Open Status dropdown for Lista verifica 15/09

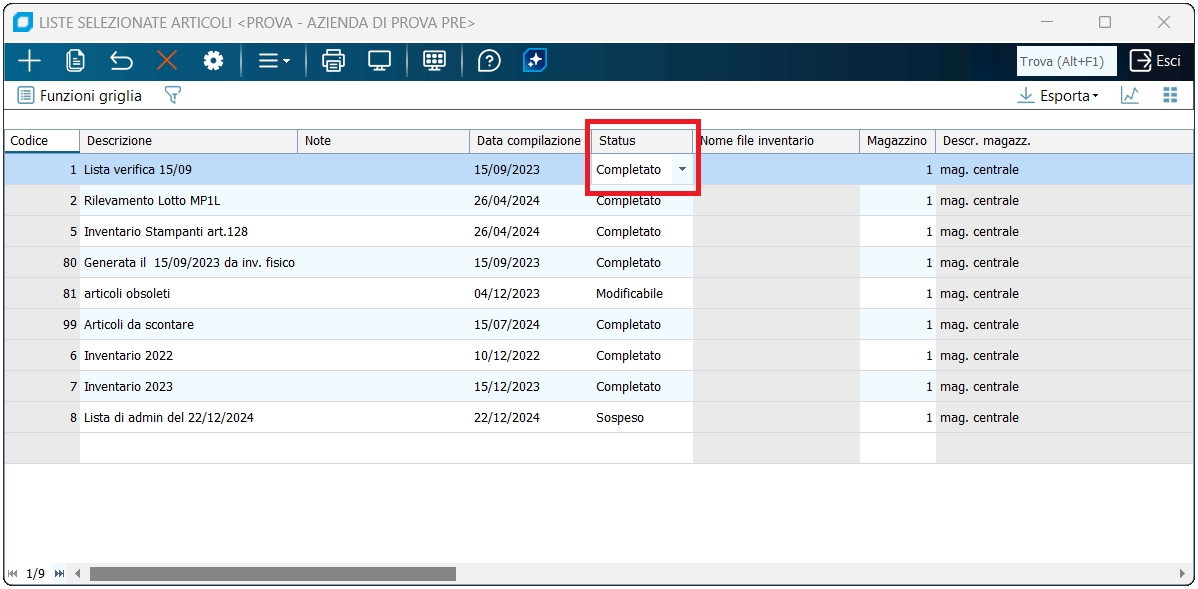point(682,170)
